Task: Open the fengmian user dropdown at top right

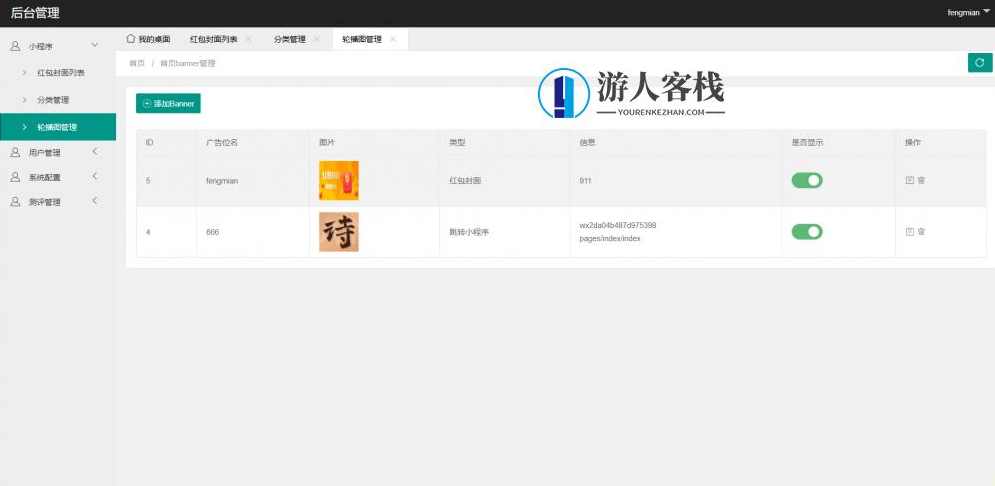Action: [968, 13]
